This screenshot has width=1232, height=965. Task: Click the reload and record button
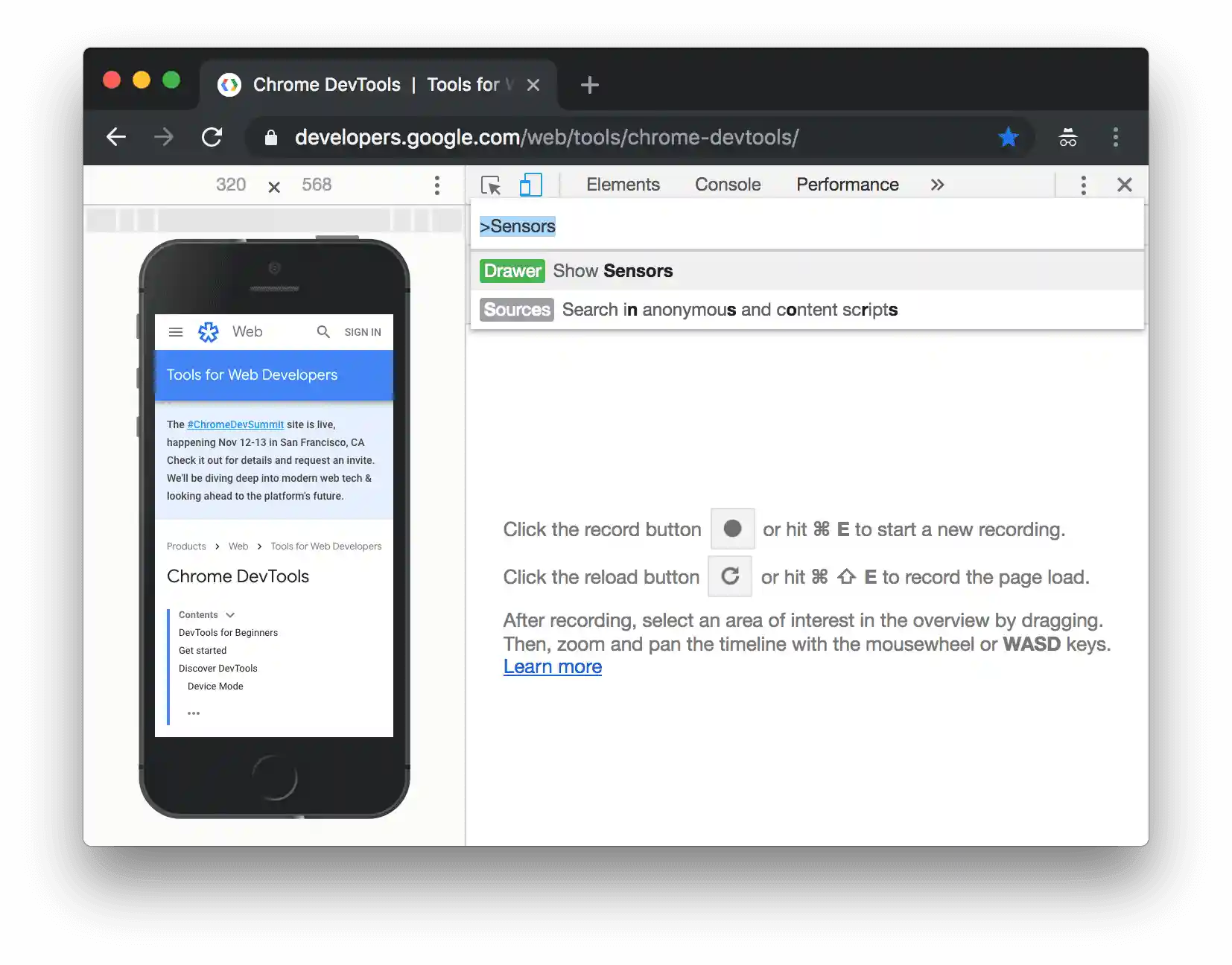[730, 576]
